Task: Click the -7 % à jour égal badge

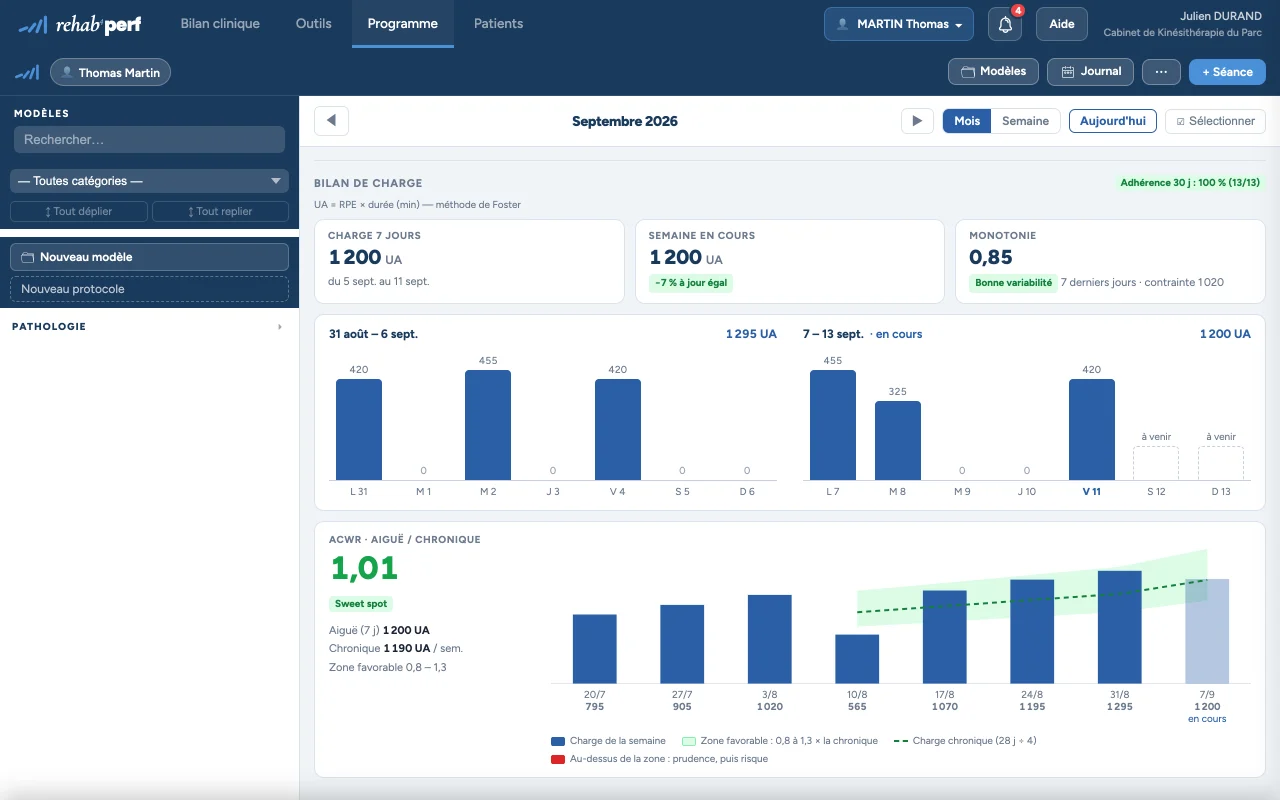Action: [691, 283]
